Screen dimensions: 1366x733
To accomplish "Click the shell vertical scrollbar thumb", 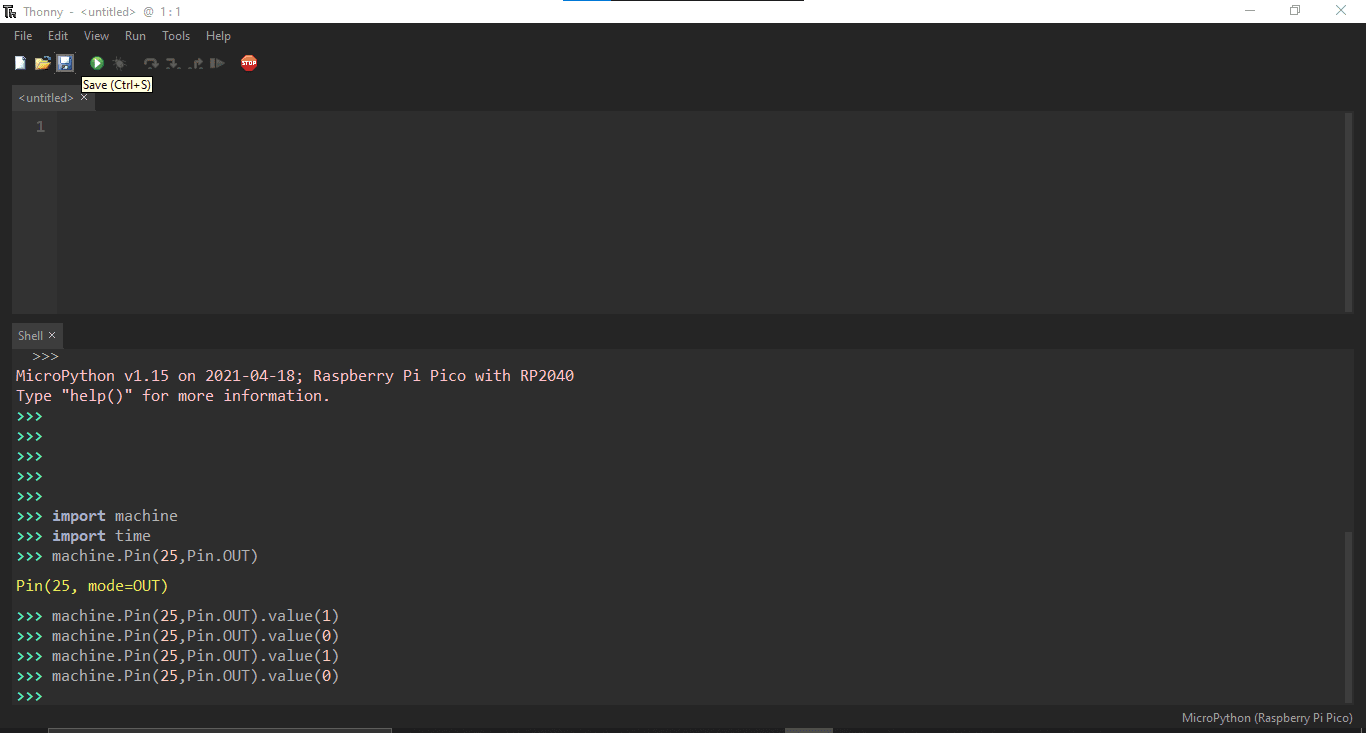I will (1349, 617).
